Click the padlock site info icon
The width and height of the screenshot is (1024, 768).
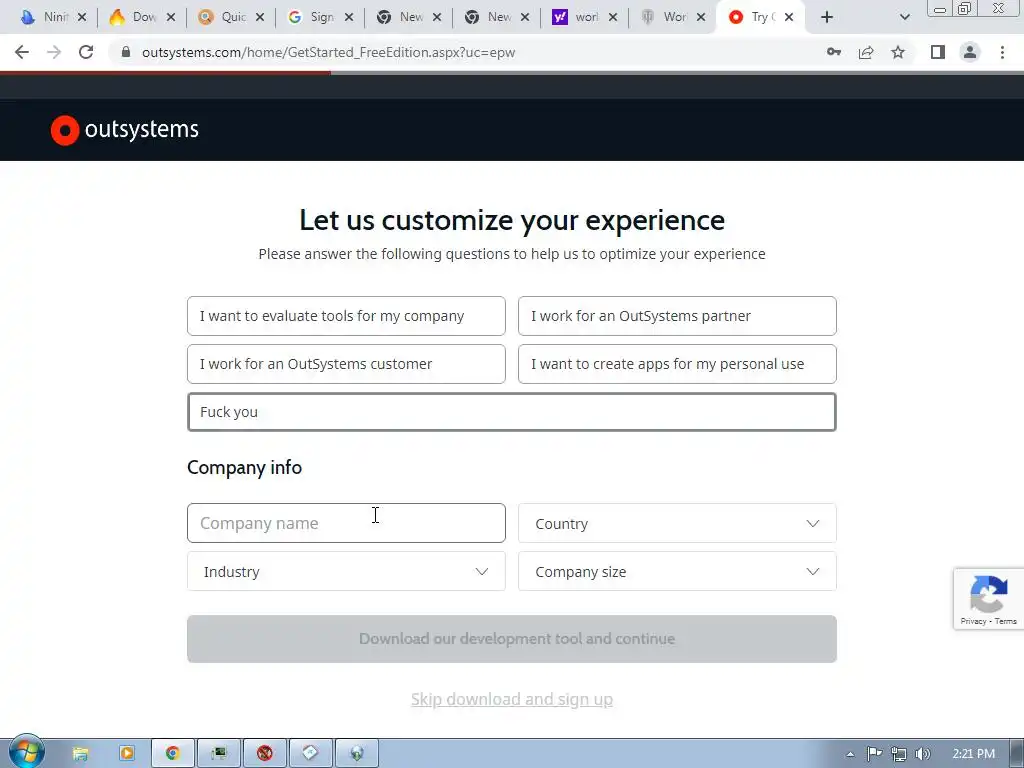(x=125, y=52)
